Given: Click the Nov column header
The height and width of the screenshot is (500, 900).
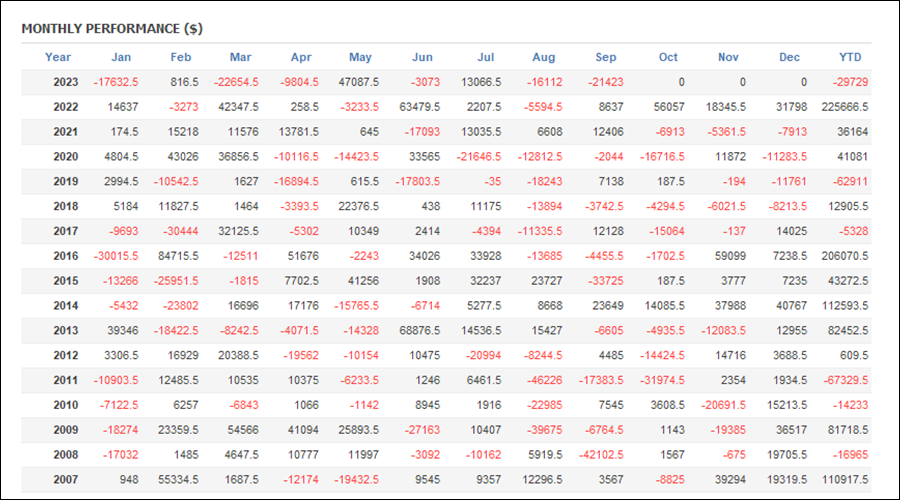Looking at the screenshot, I should (728, 57).
